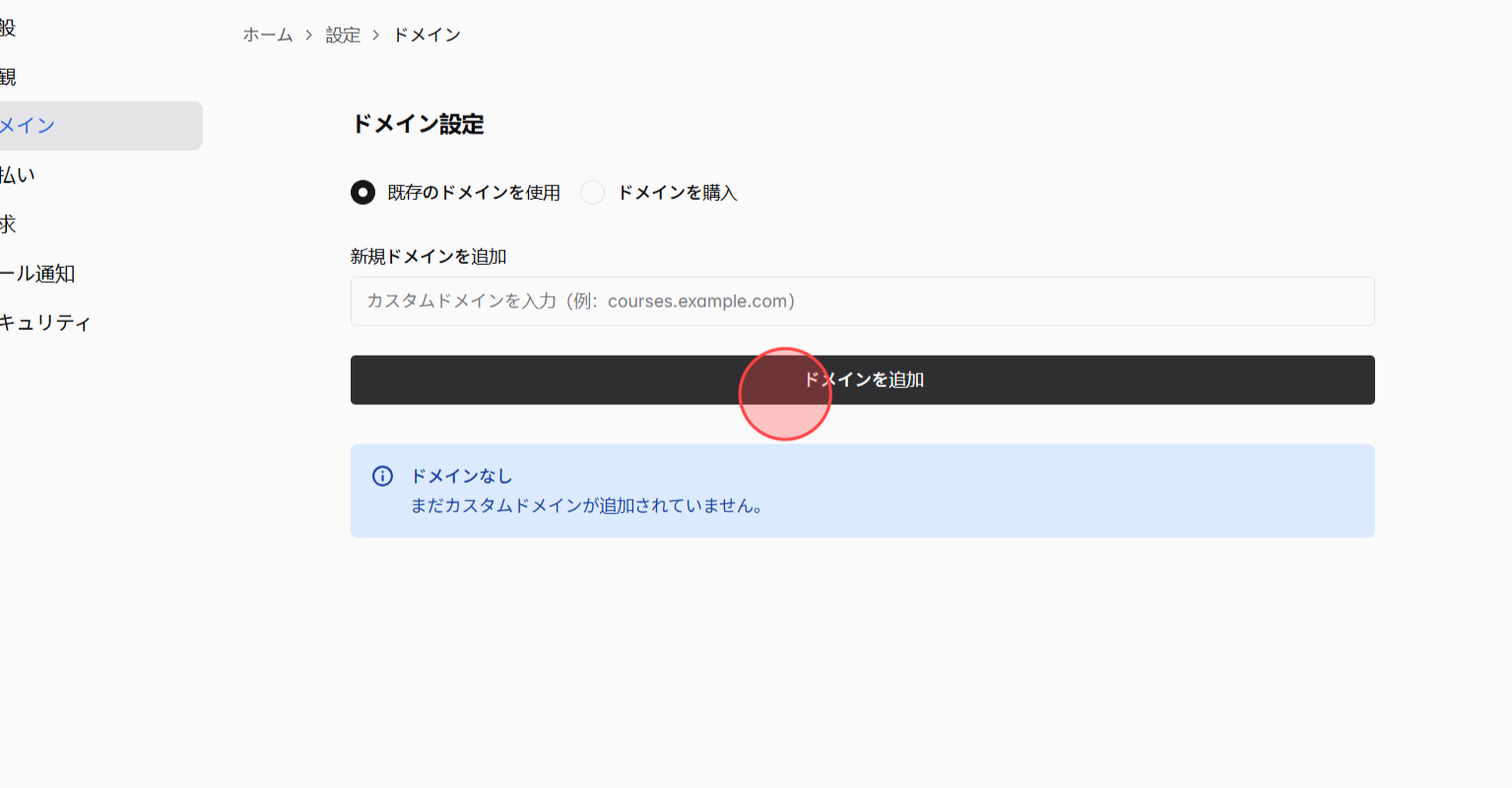The height and width of the screenshot is (788, 1512).
Task: Click the chevron after ホーム in breadcrumb
Action: (x=306, y=34)
